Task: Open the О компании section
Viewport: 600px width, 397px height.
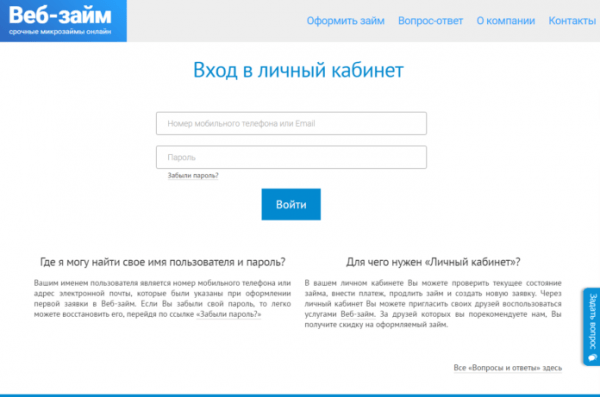Action: click(x=505, y=21)
